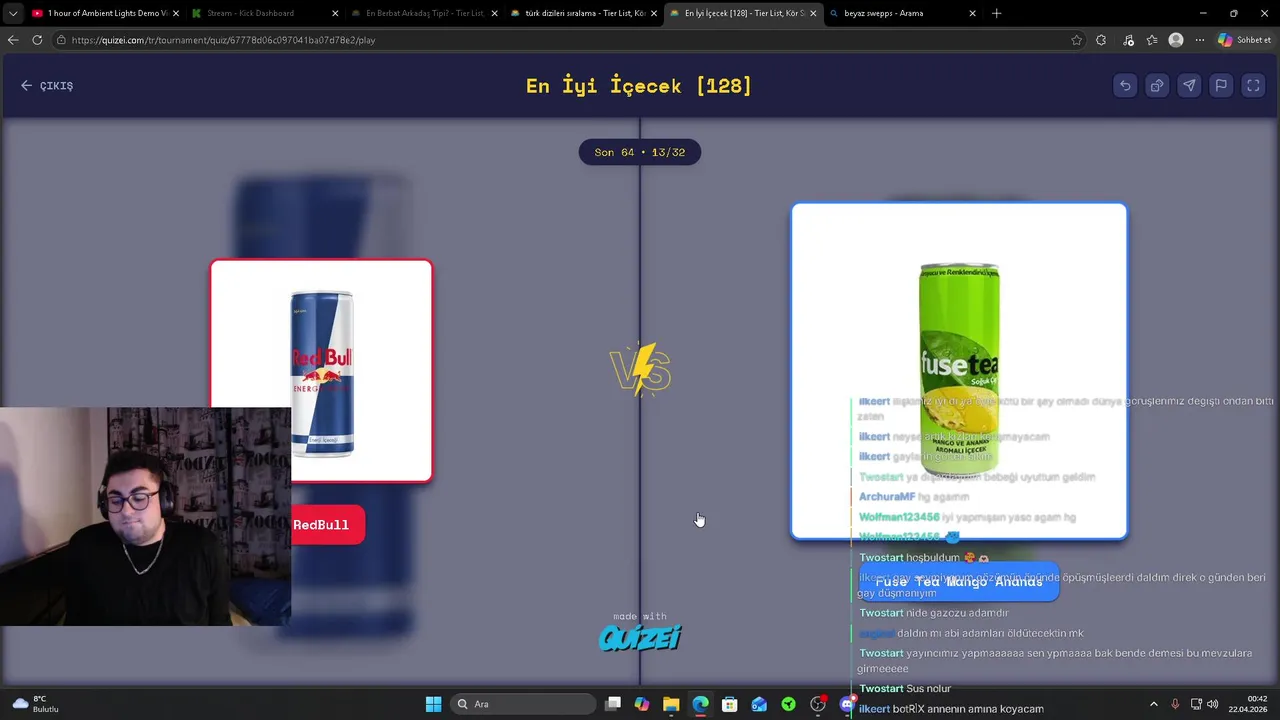Reload the quizei page
Image resolution: width=1280 pixels, height=720 pixels.
37,40
